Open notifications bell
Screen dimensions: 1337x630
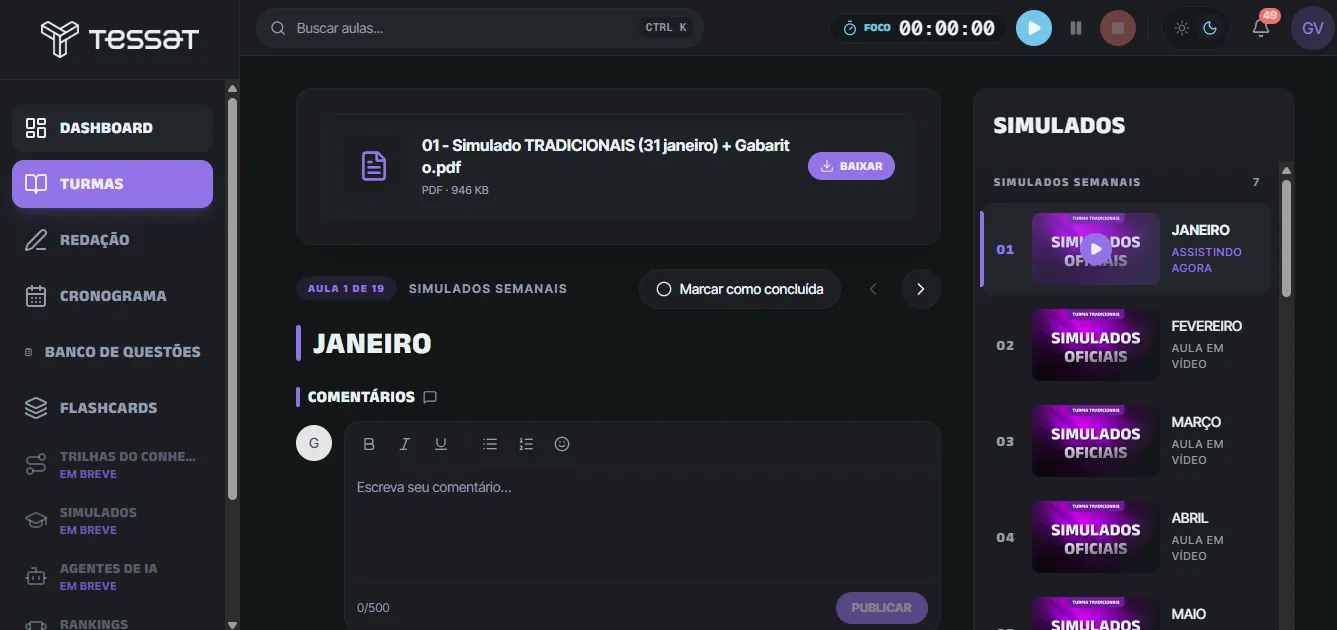[1261, 28]
